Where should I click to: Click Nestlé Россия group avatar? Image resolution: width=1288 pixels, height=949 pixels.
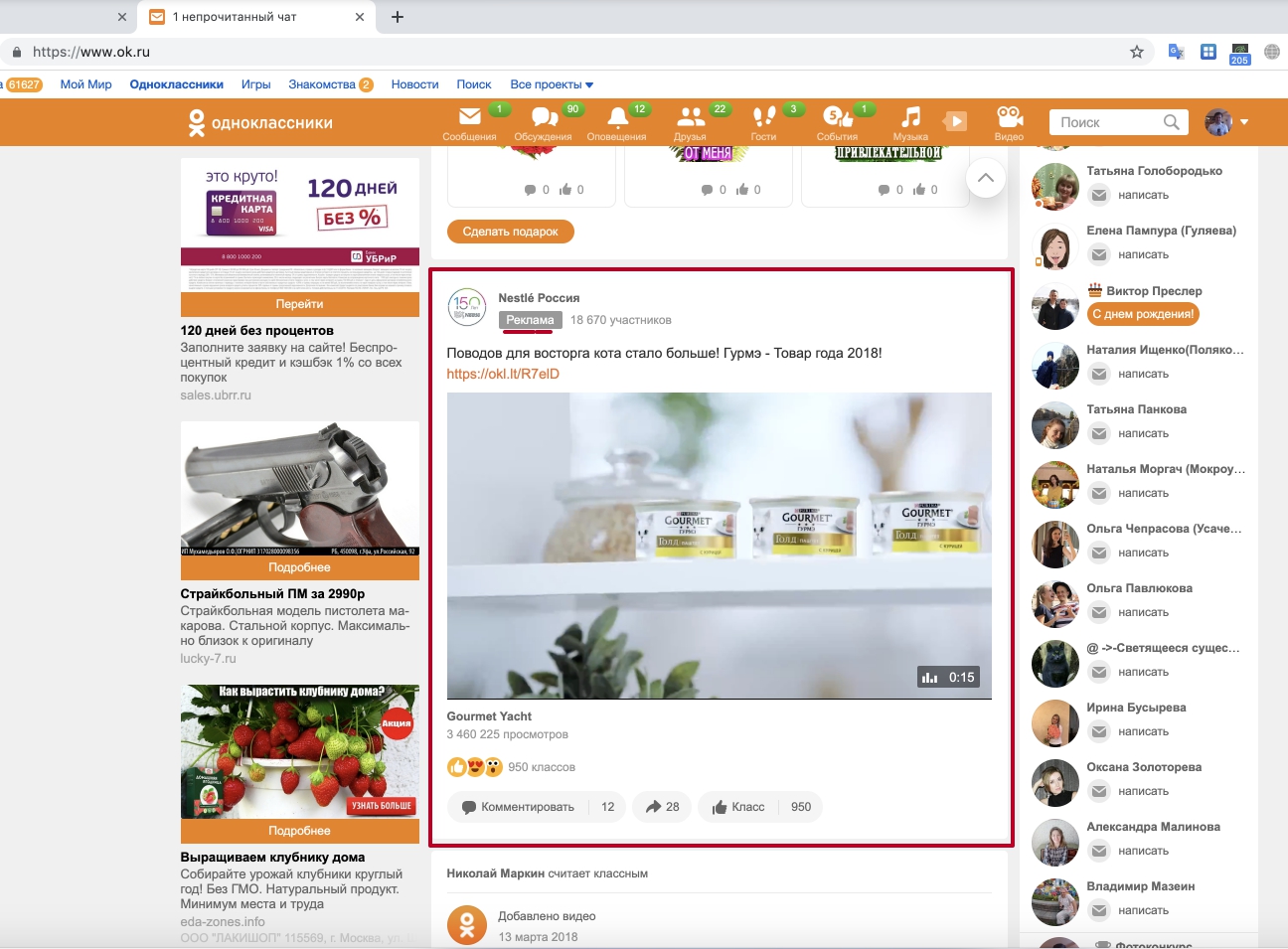(x=466, y=308)
